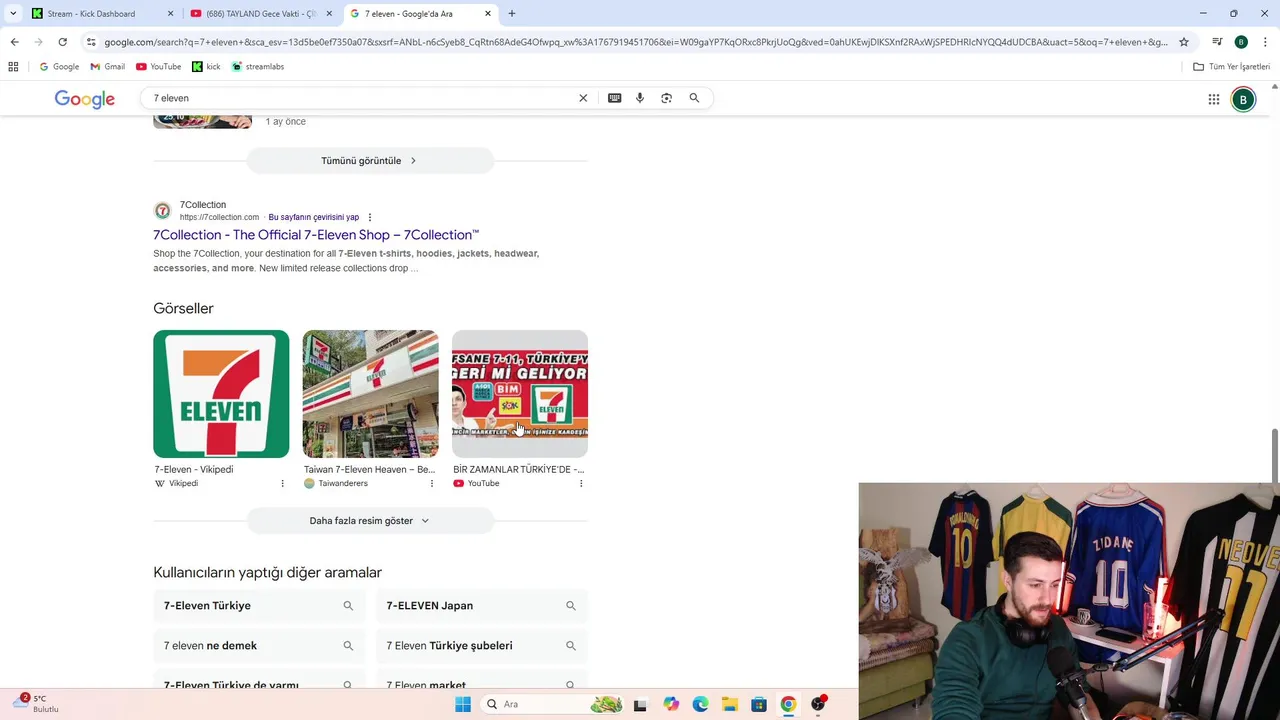This screenshot has width=1280, height=720.
Task: Focus the Google search input field
Action: 360,98
